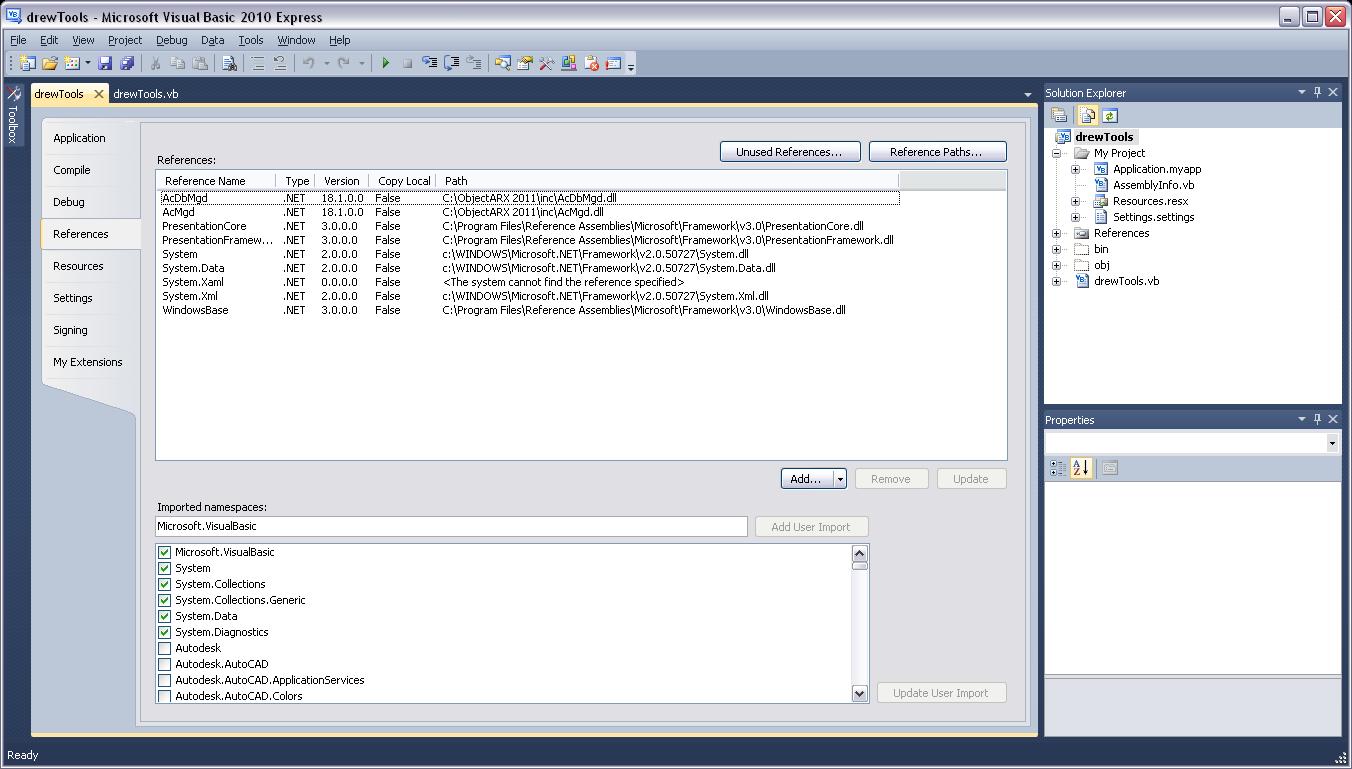1352x769 pixels.
Task: Click the Uncomment Lines toolbar icon
Action: click(x=280, y=63)
